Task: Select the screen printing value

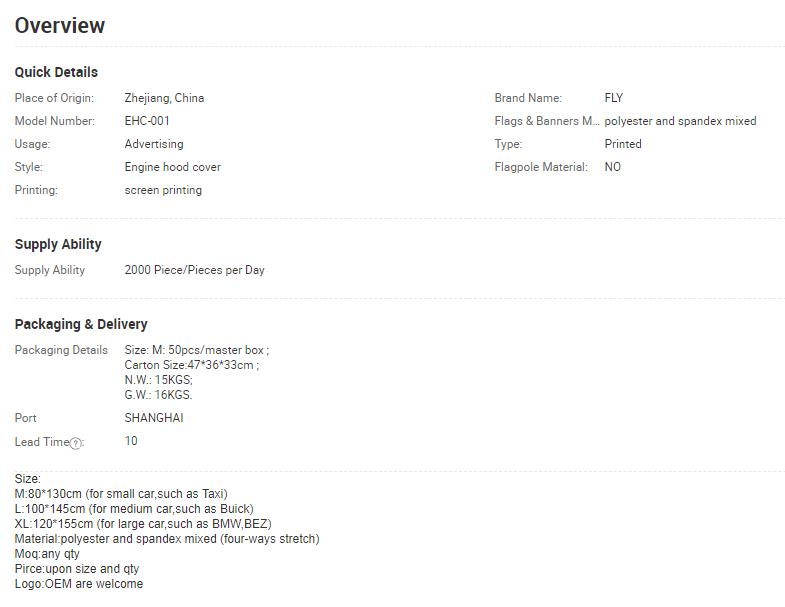Action: point(163,190)
